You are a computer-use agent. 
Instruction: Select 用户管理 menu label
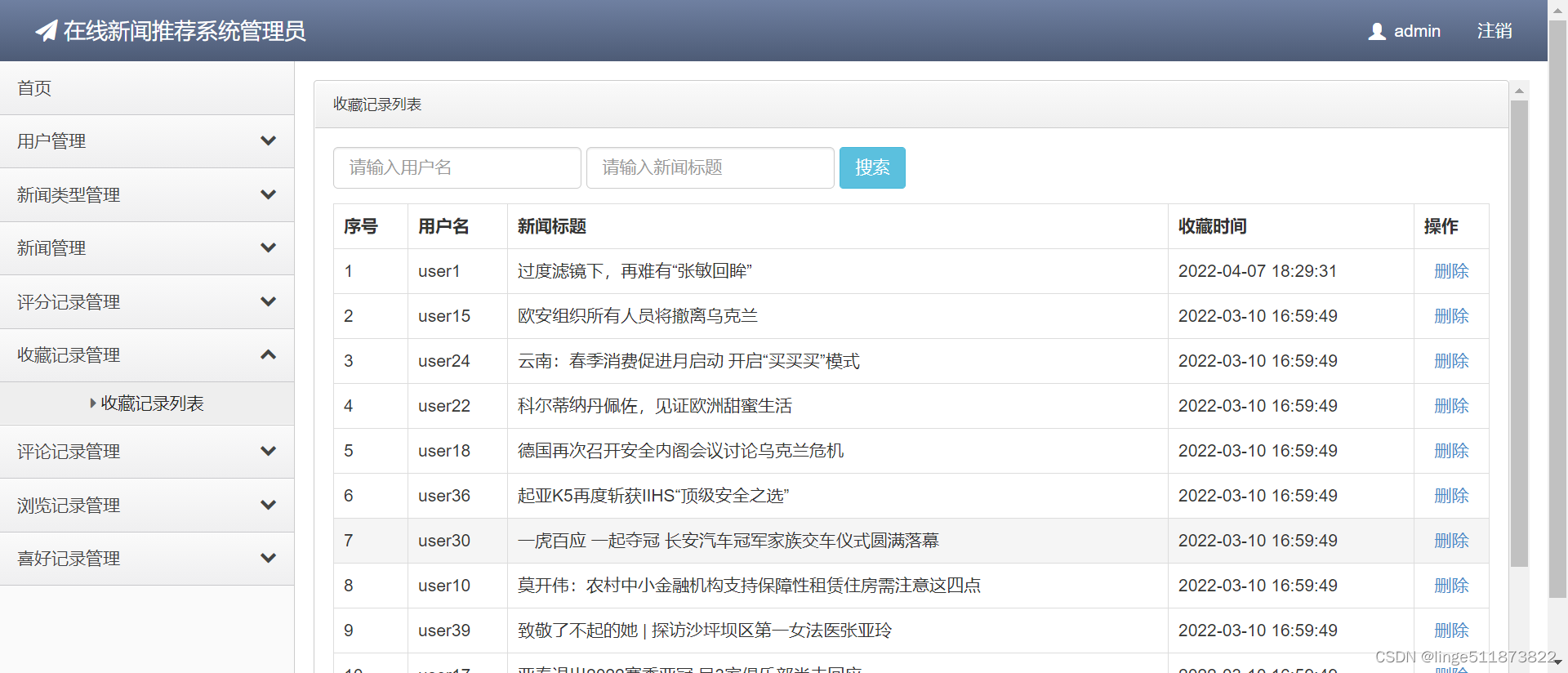tap(51, 141)
